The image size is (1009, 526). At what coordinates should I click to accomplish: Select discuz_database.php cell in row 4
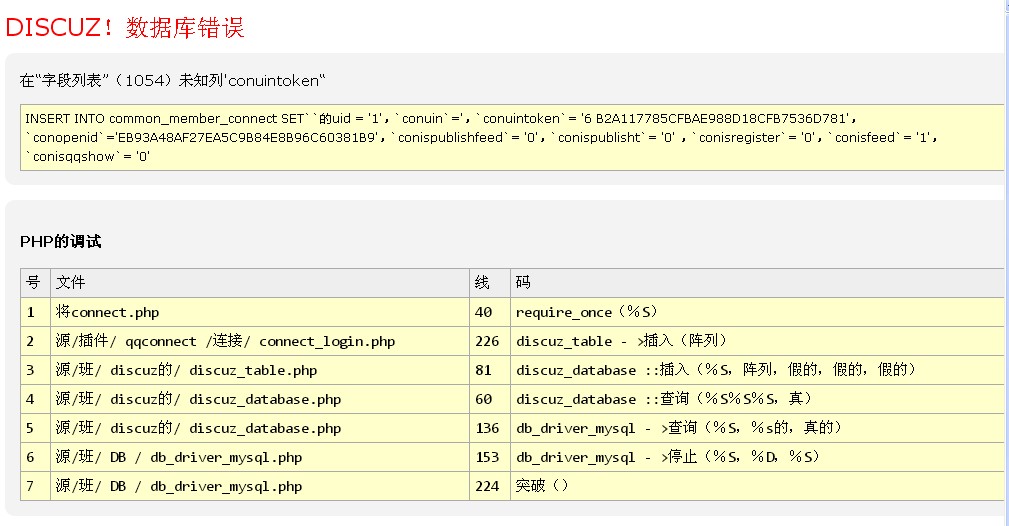[x=260, y=399]
